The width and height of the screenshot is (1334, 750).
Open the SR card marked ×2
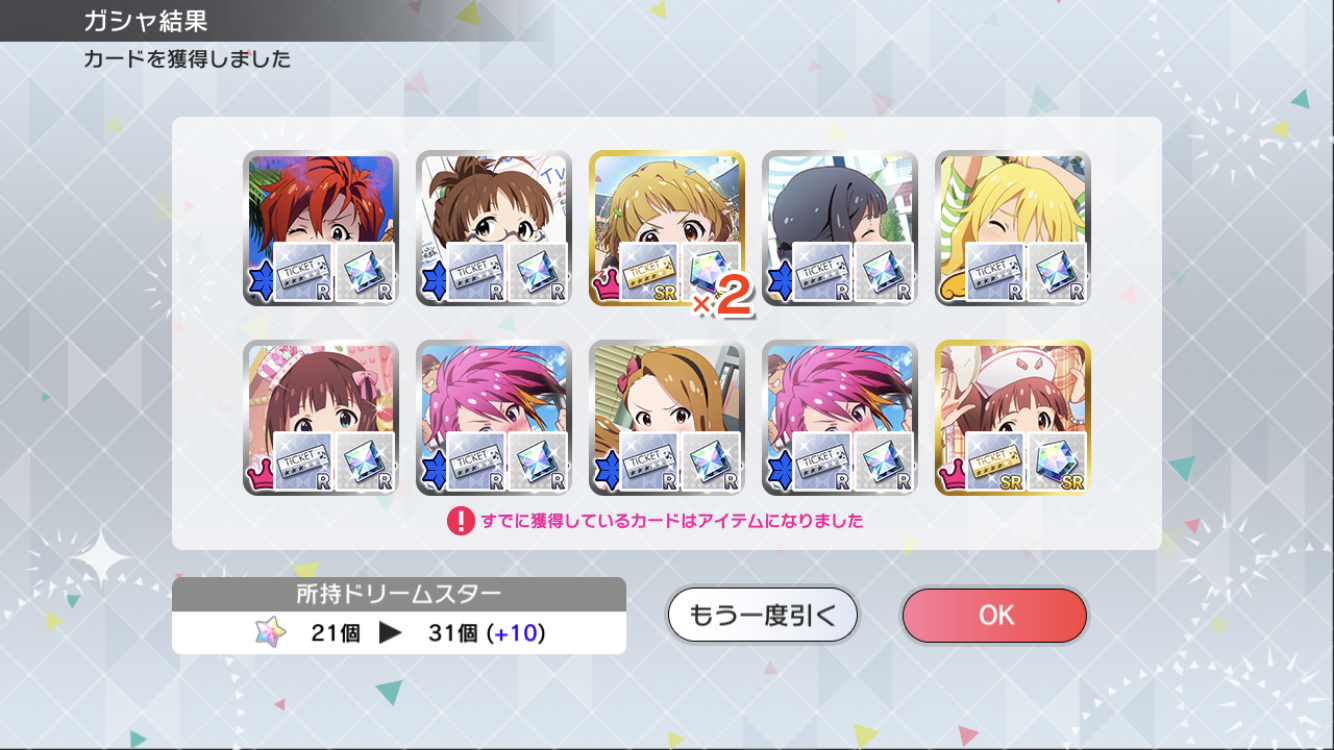(x=667, y=228)
